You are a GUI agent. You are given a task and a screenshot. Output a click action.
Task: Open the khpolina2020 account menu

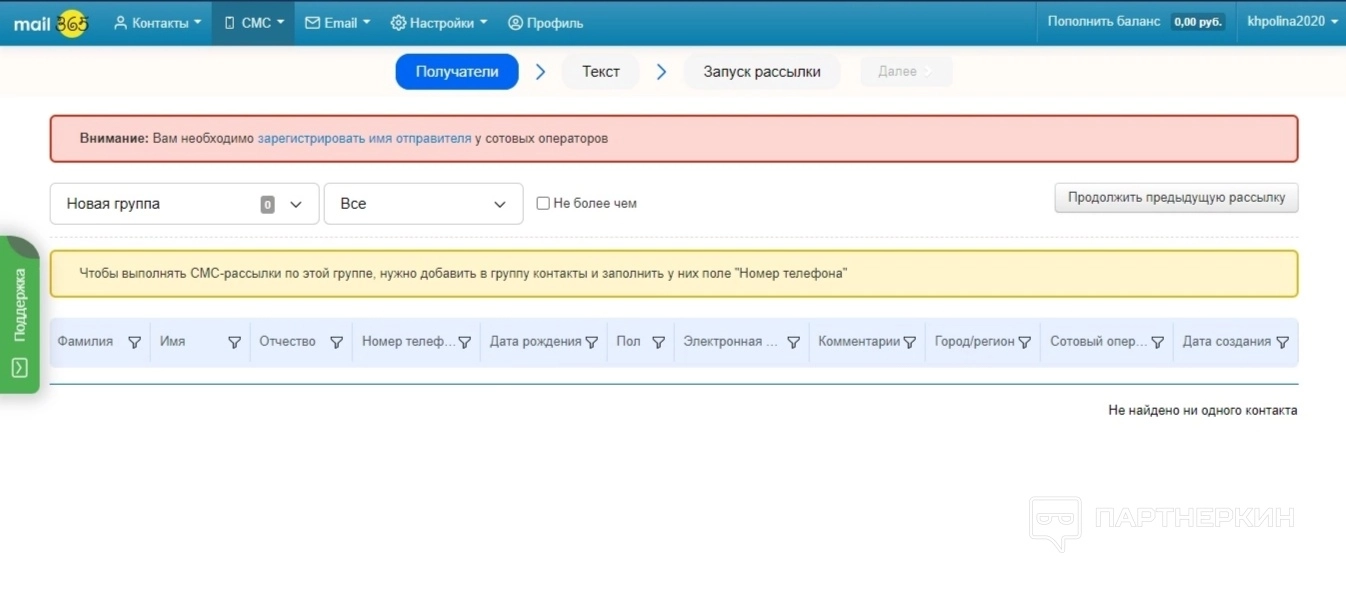coord(1292,22)
